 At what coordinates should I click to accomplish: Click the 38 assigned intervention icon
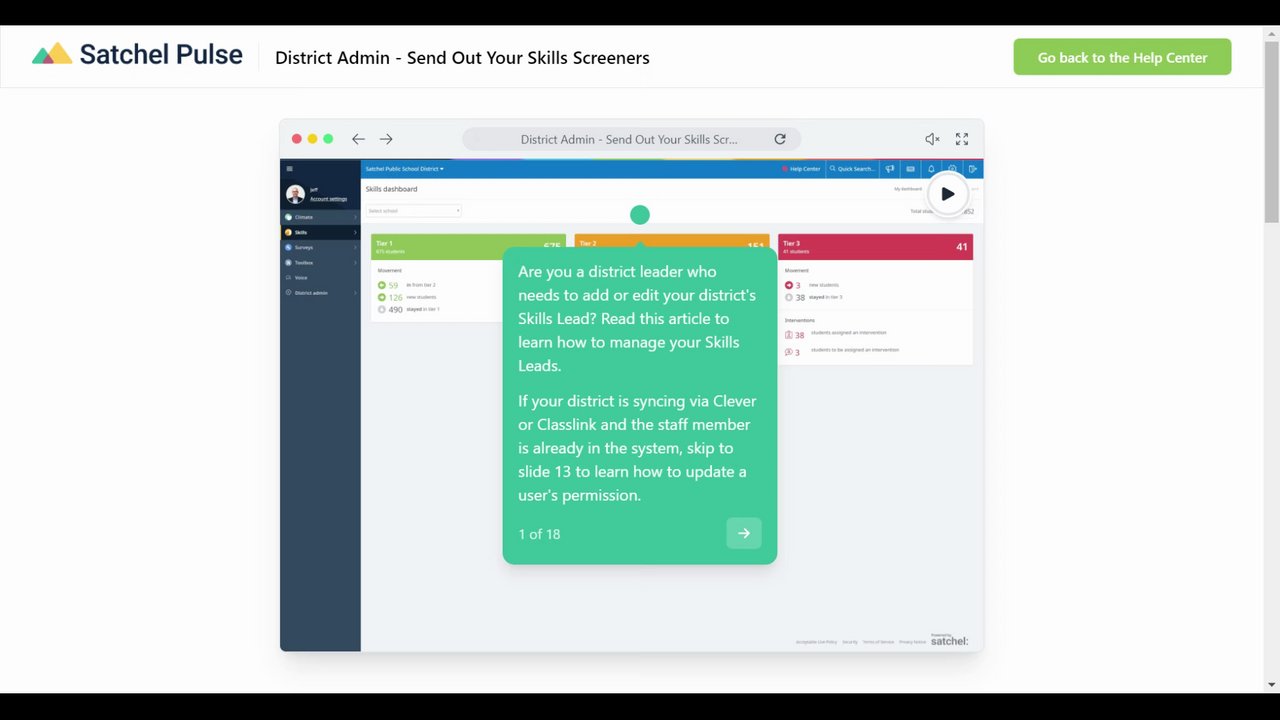click(x=789, y=335)
